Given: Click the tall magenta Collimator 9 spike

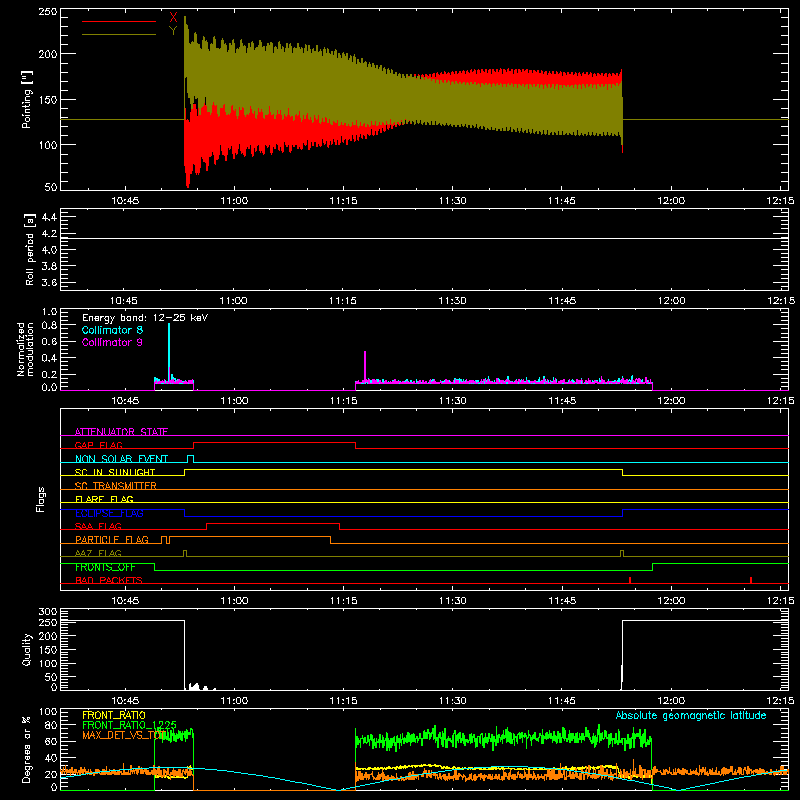Looking at the screenshot, I should (365, 366).
